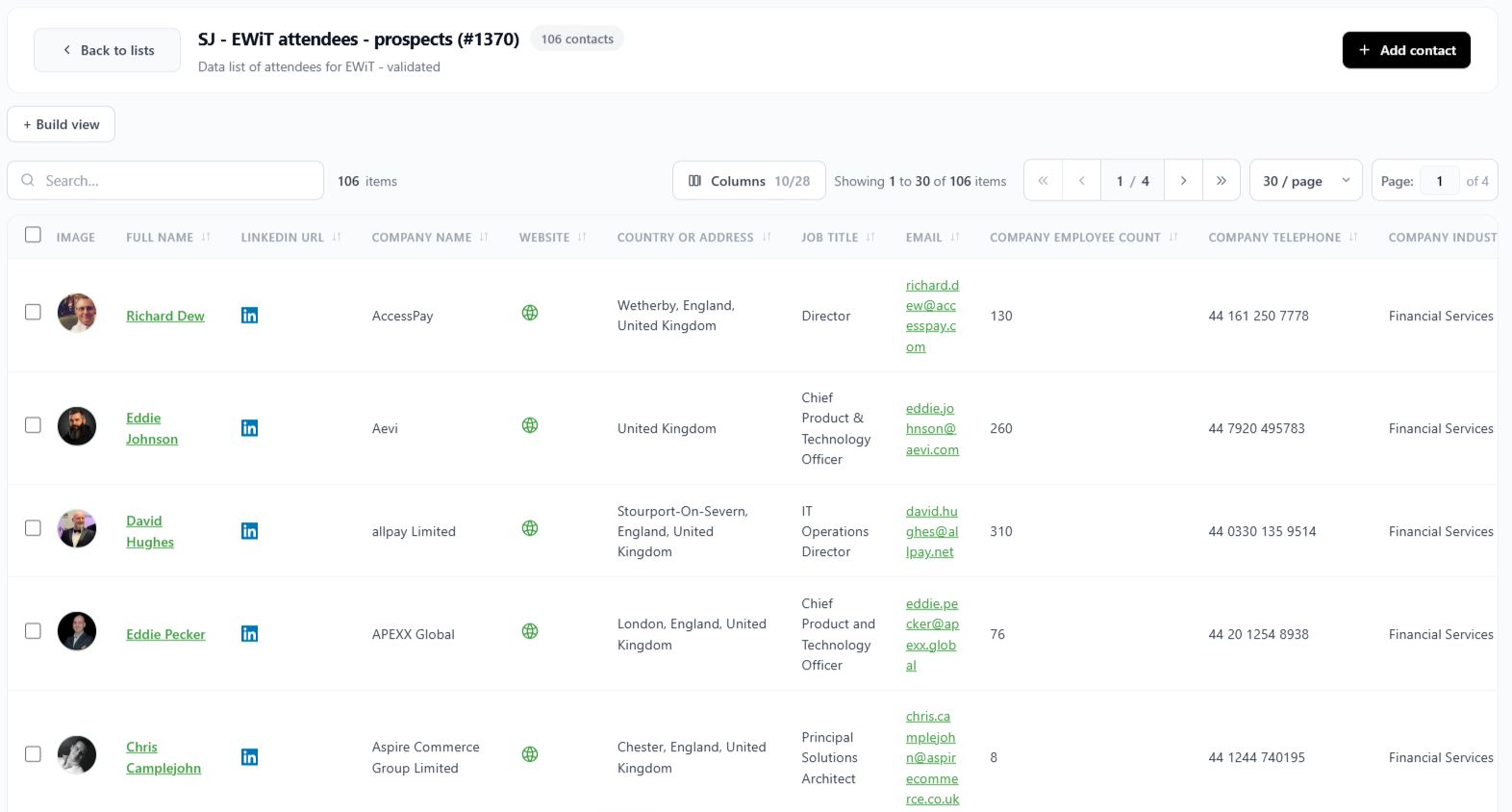Image resolution: width=1512 pixels, height=812 pixels.
Task: Click Eddie Pecker profile photo
Action: pos(77,631)
